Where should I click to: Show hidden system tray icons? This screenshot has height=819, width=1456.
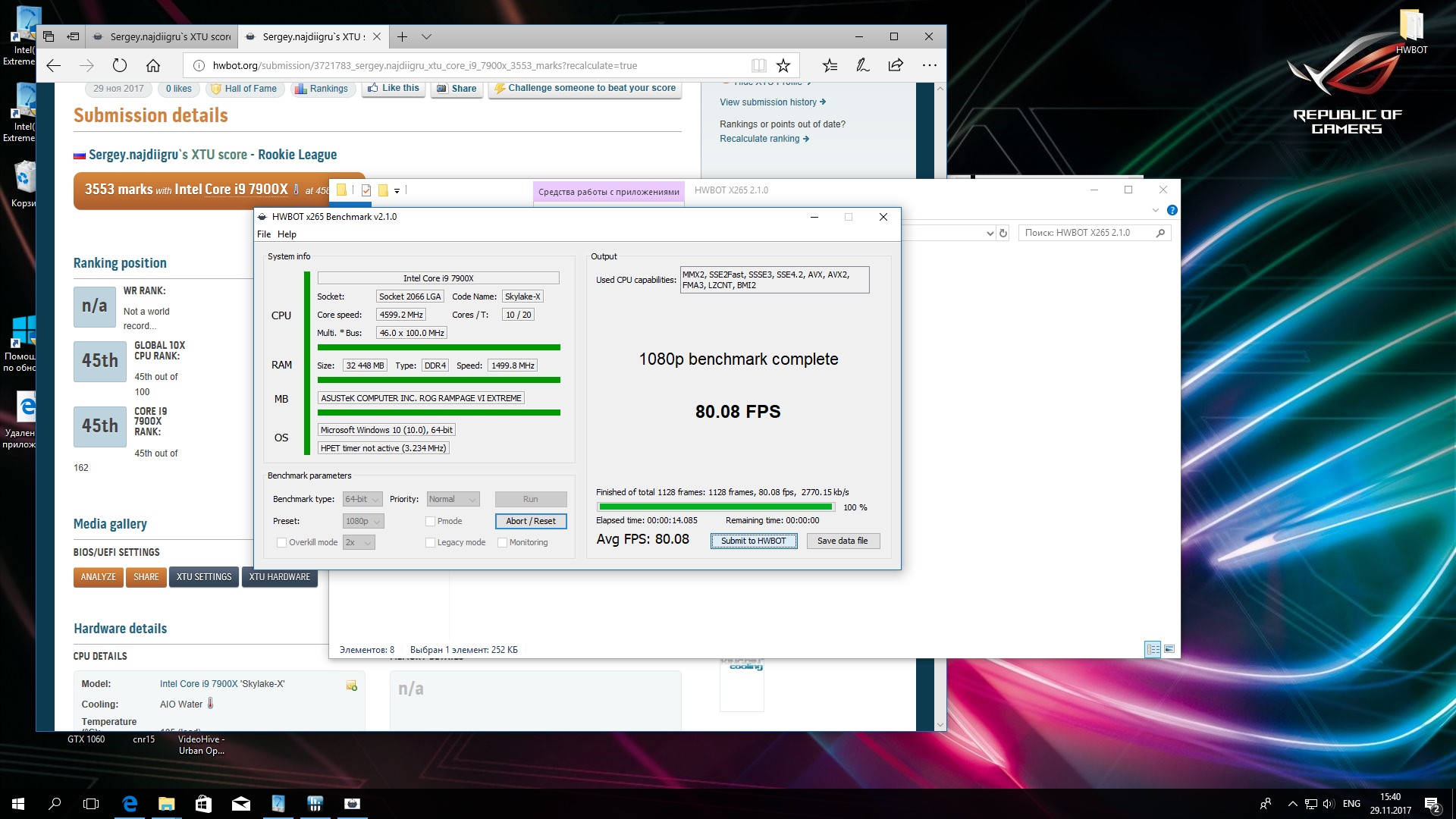pos(1292,804)
